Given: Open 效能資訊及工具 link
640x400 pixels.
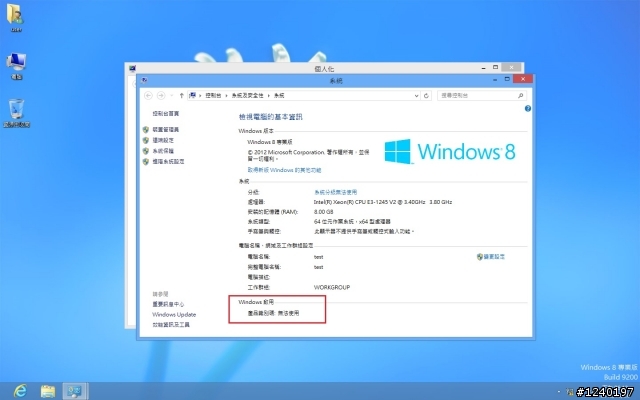Looking at the screenshot, I should tap(171, 324).
